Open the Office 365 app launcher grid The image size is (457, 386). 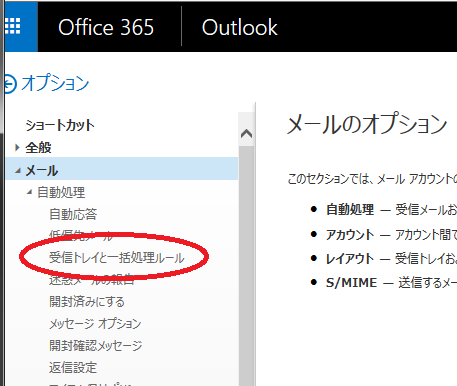pyautogui.click(x=13, y=26)
